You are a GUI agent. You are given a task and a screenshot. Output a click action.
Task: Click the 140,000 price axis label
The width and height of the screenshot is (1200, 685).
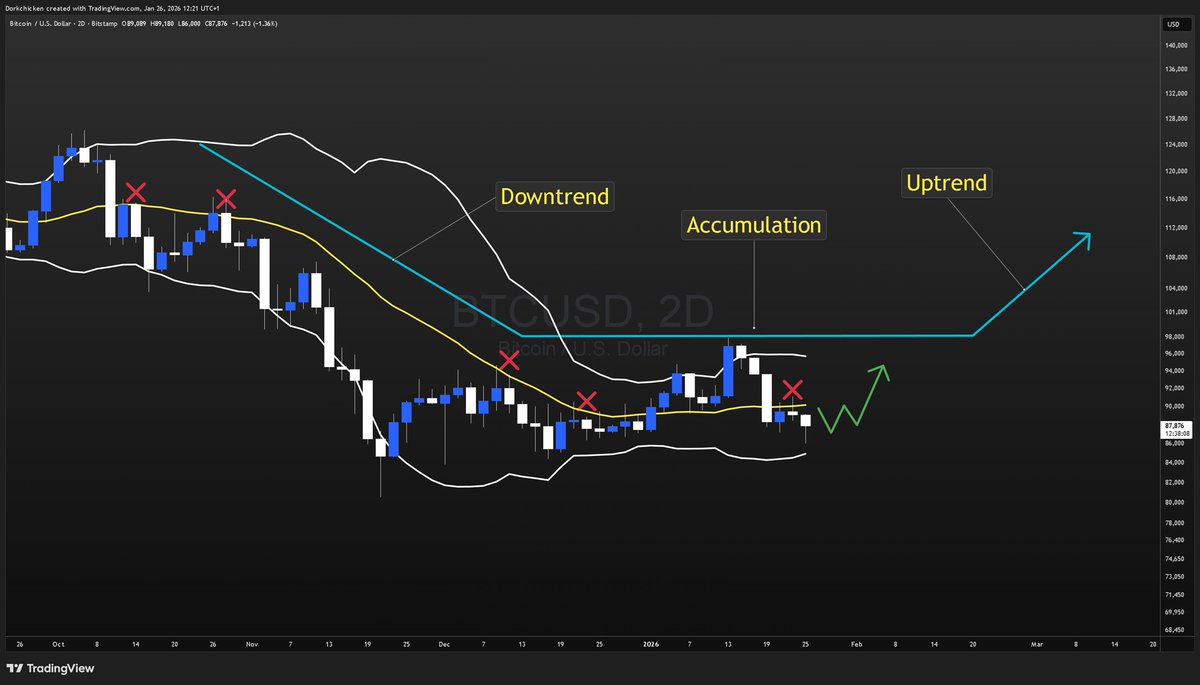tap(1176, 46)
